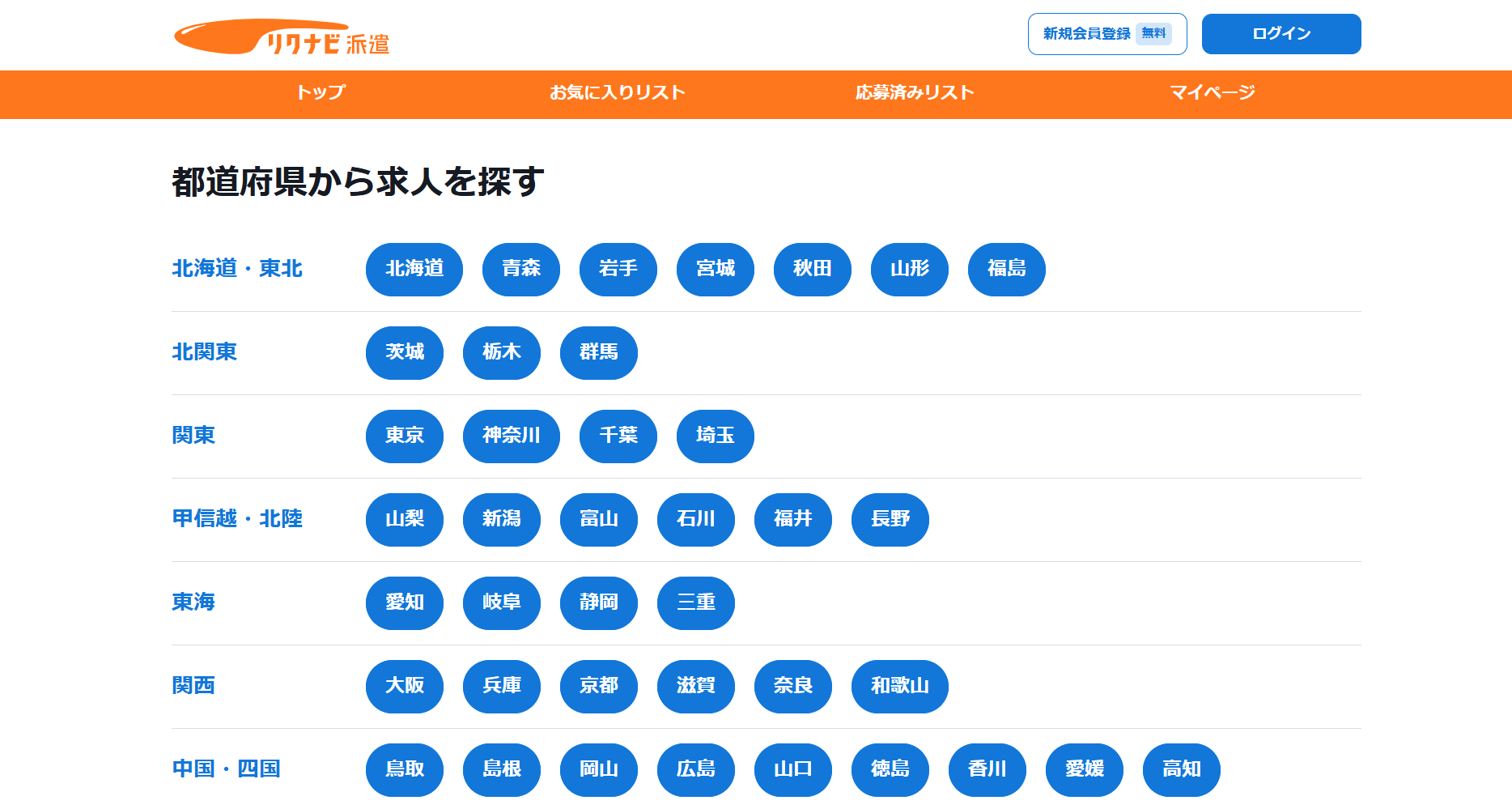The image size is (1512, 809).
Task: Open 応募済みリスト in navigation bar
Action: tap(915, 93)
